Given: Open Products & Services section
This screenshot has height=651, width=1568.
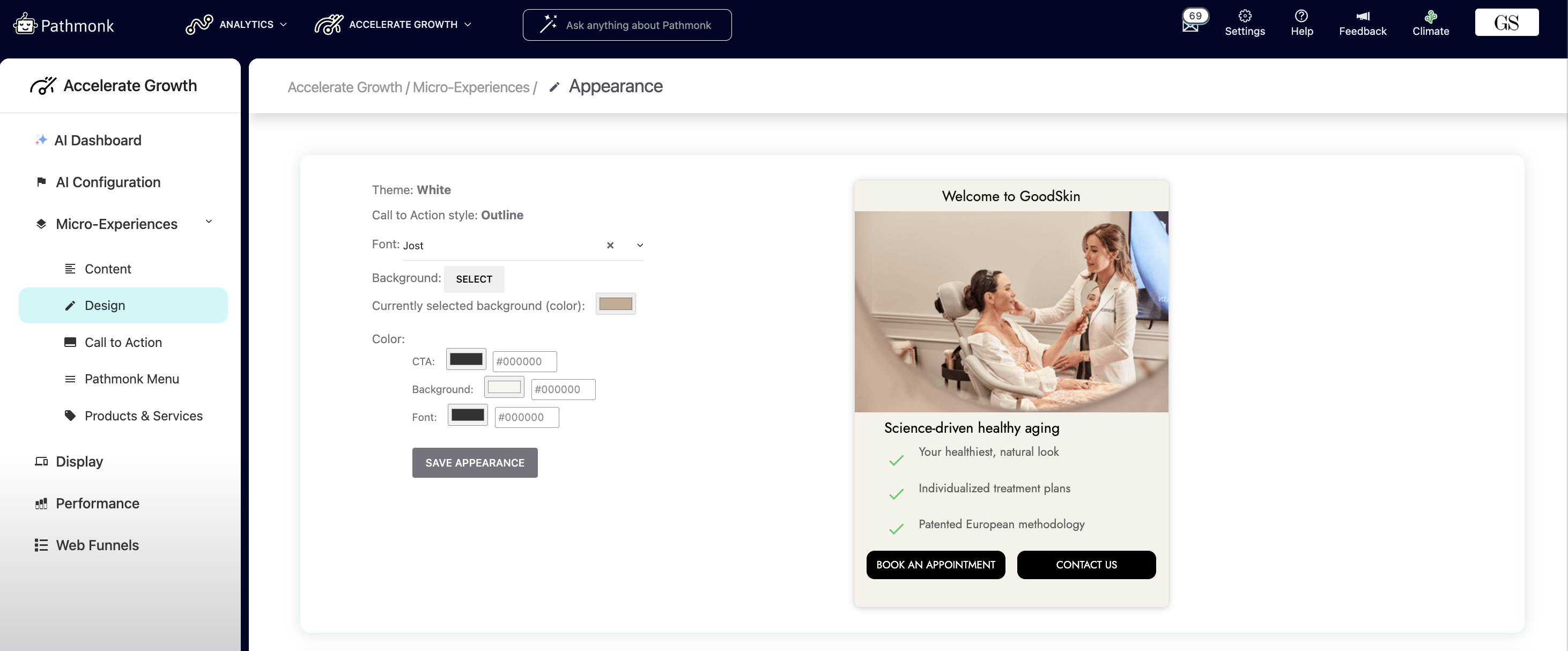Looking at the screenshot, I should [x=143, y=416].
